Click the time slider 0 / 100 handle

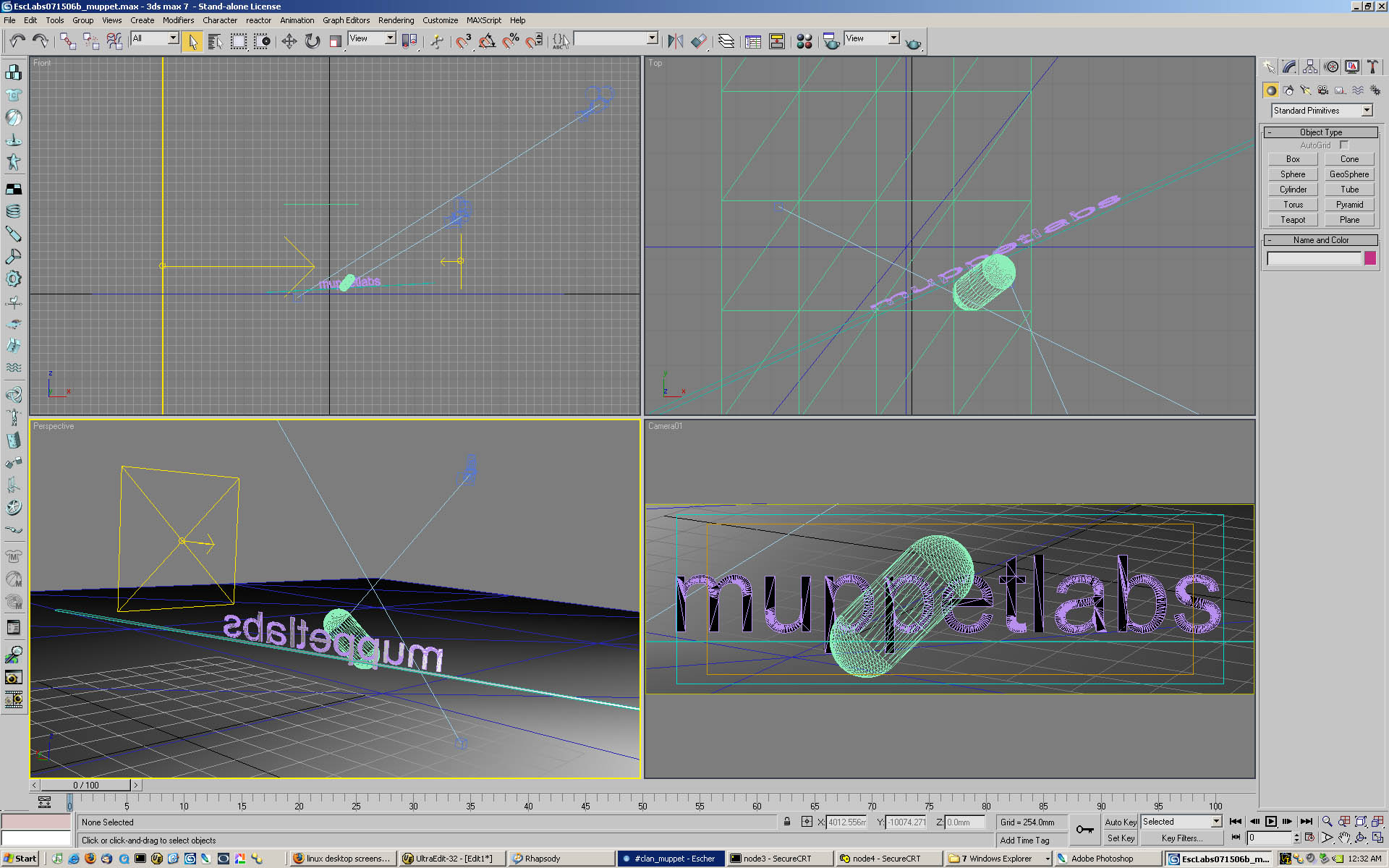pyautogui.click(x=86, y=785)
